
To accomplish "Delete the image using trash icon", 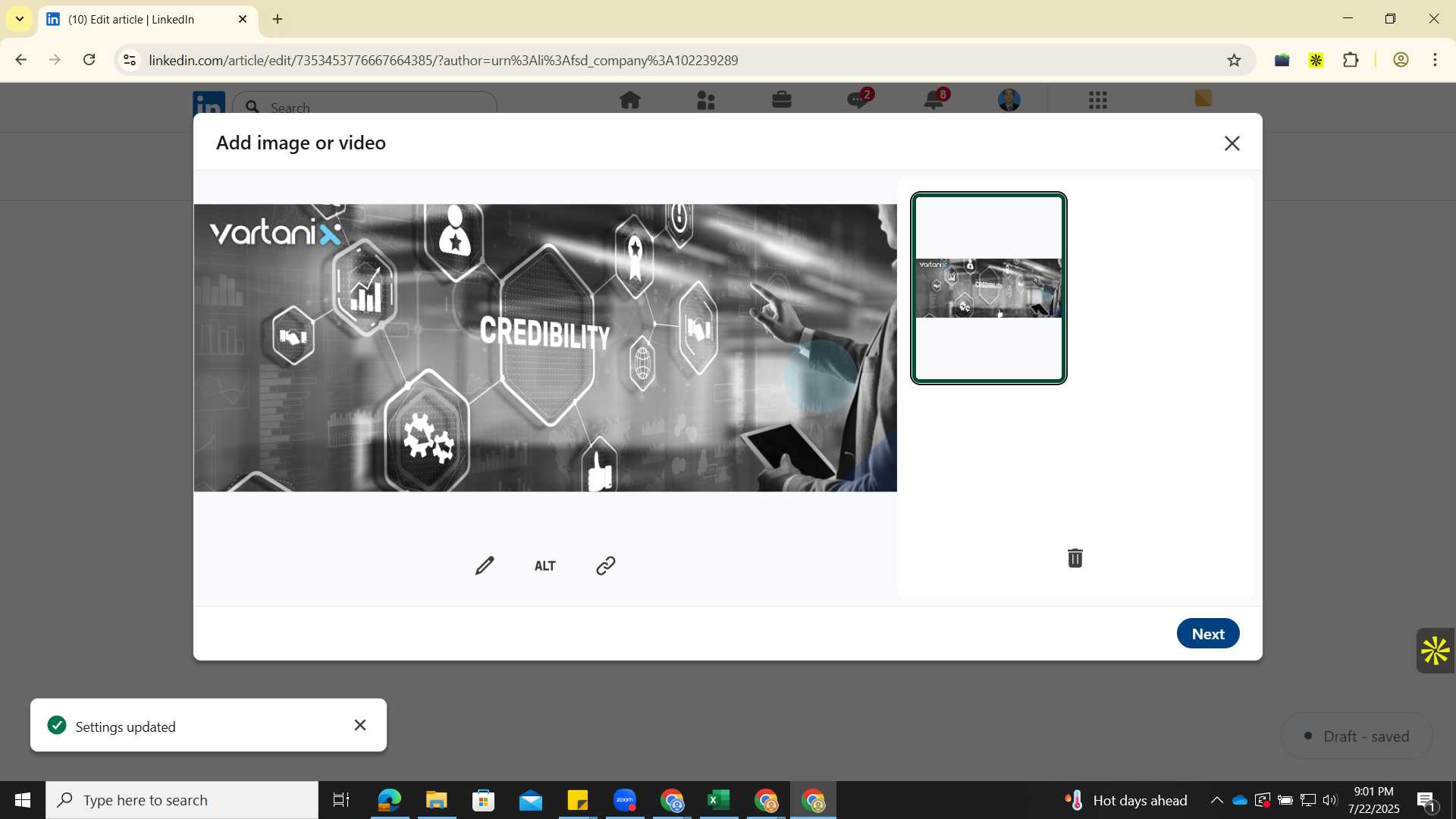I will point(1075,558).
